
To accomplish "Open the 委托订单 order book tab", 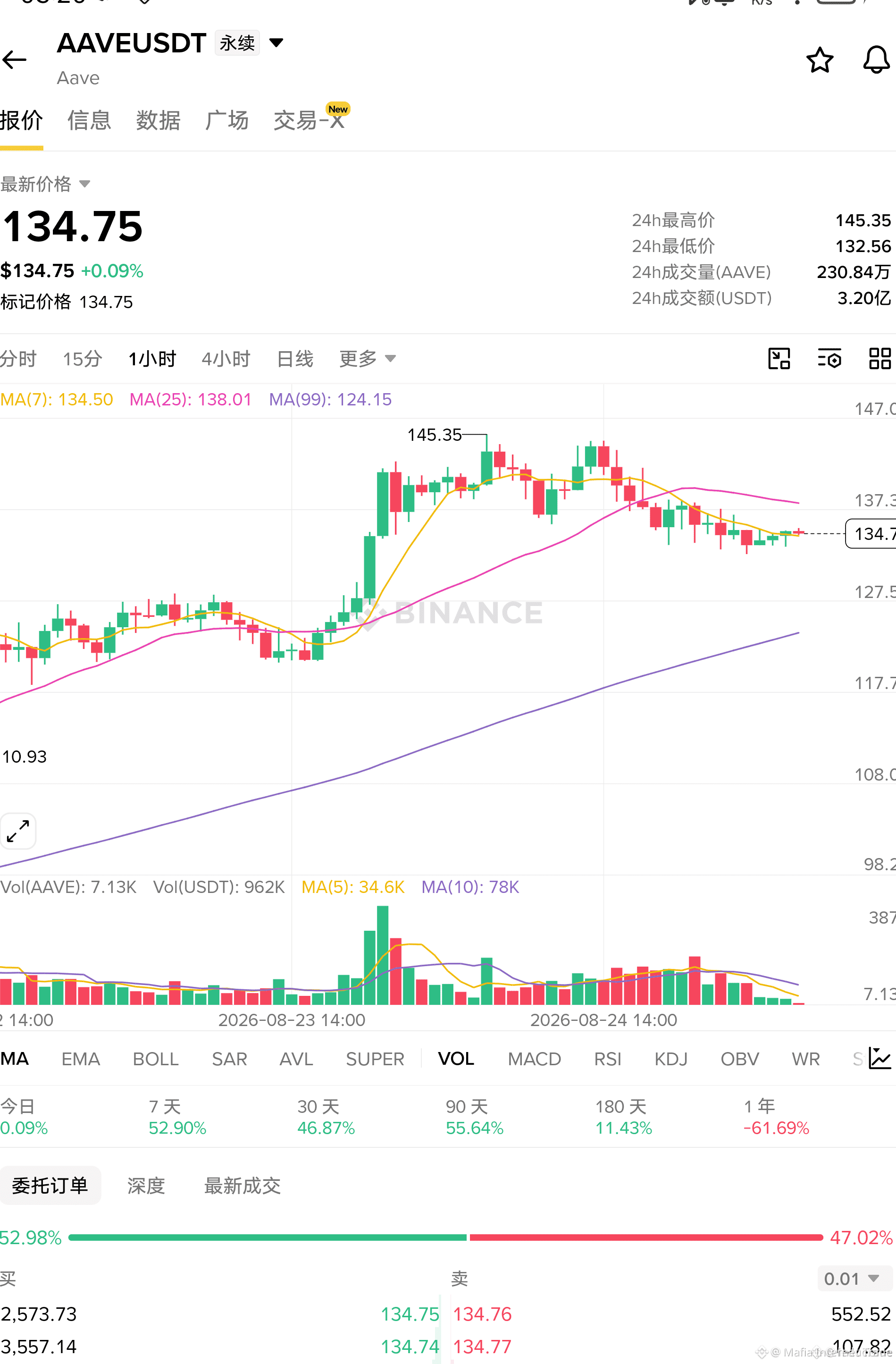I will 50,1185.
